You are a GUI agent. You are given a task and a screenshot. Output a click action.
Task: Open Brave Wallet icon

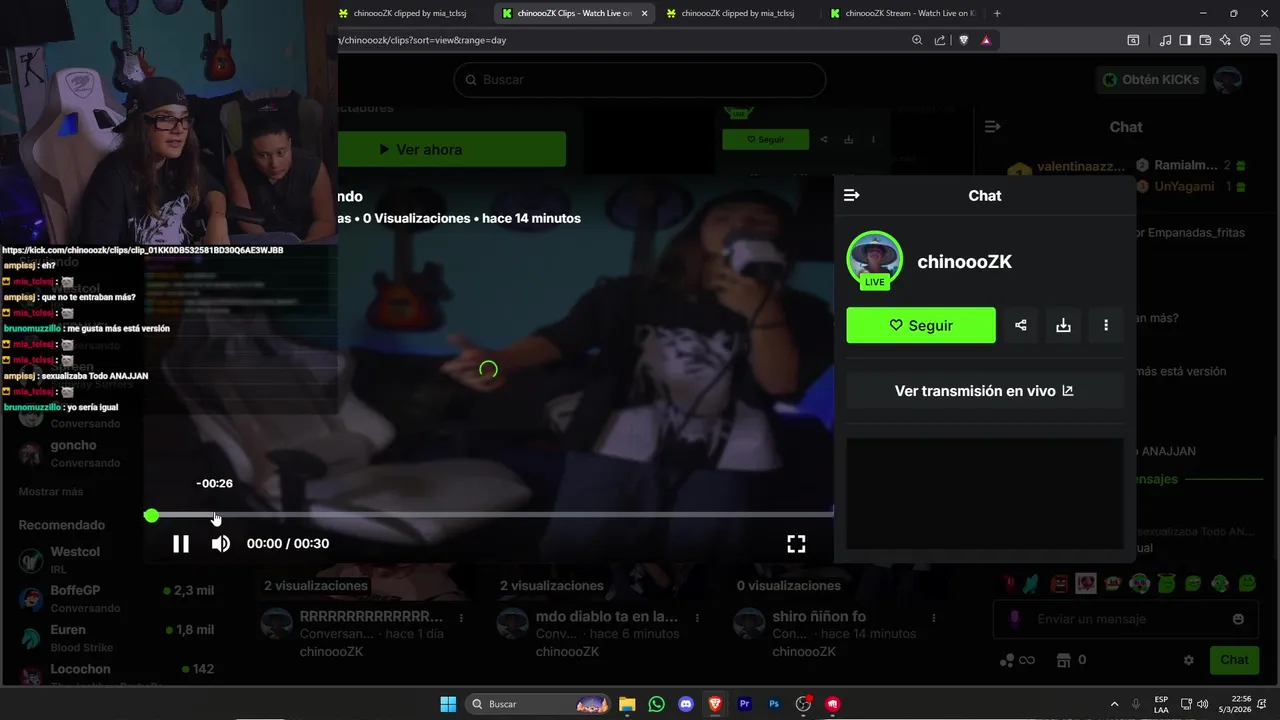(1205, 40)
